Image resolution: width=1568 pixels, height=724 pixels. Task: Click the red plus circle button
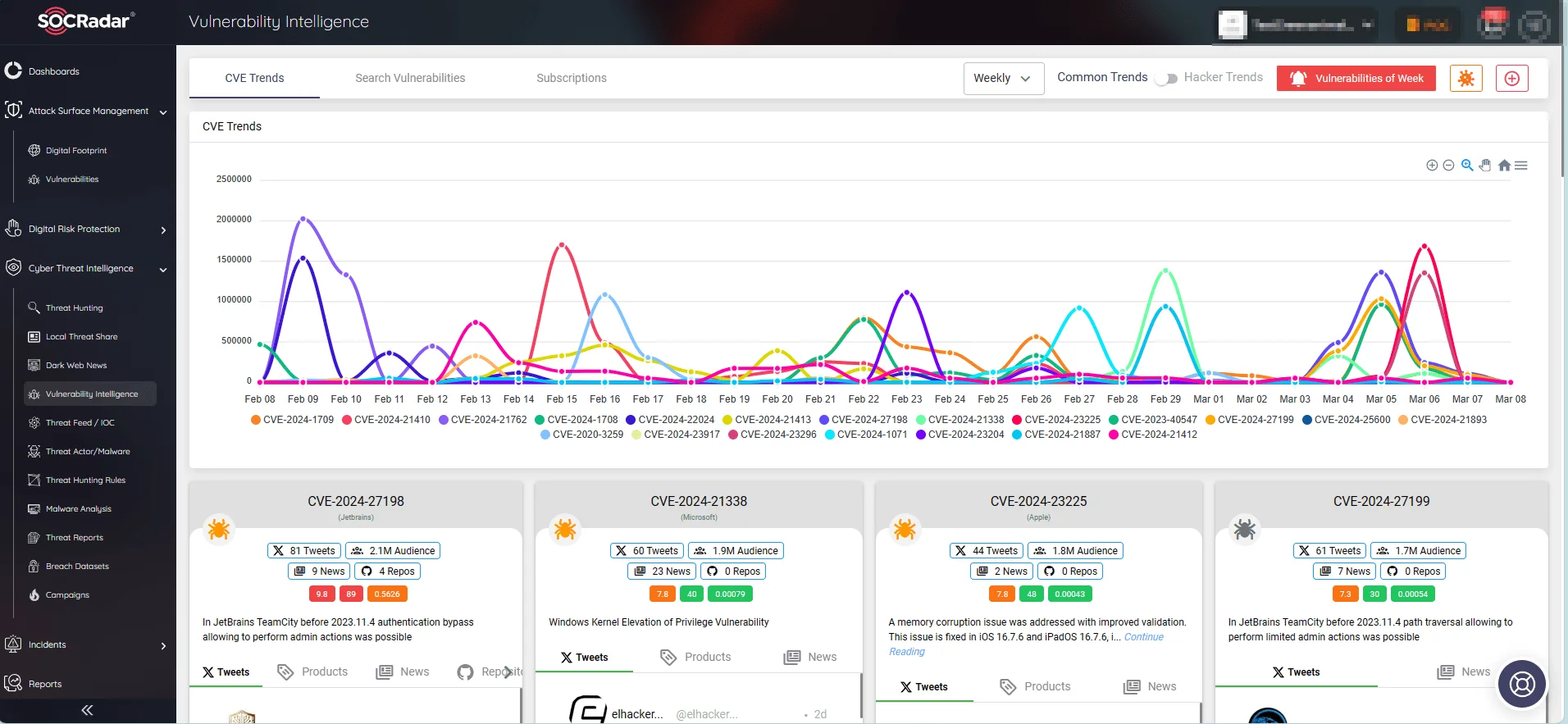[1512, 79]
